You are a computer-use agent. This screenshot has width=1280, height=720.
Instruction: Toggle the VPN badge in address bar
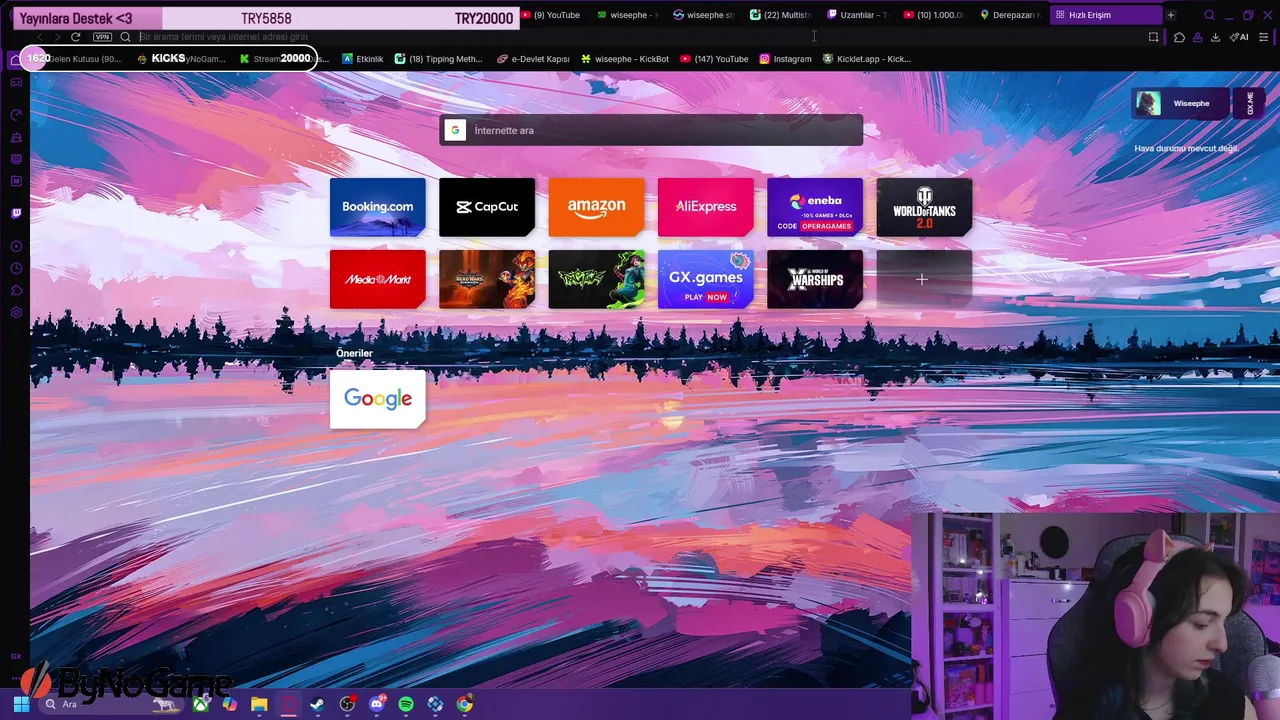tap(102, 37)
